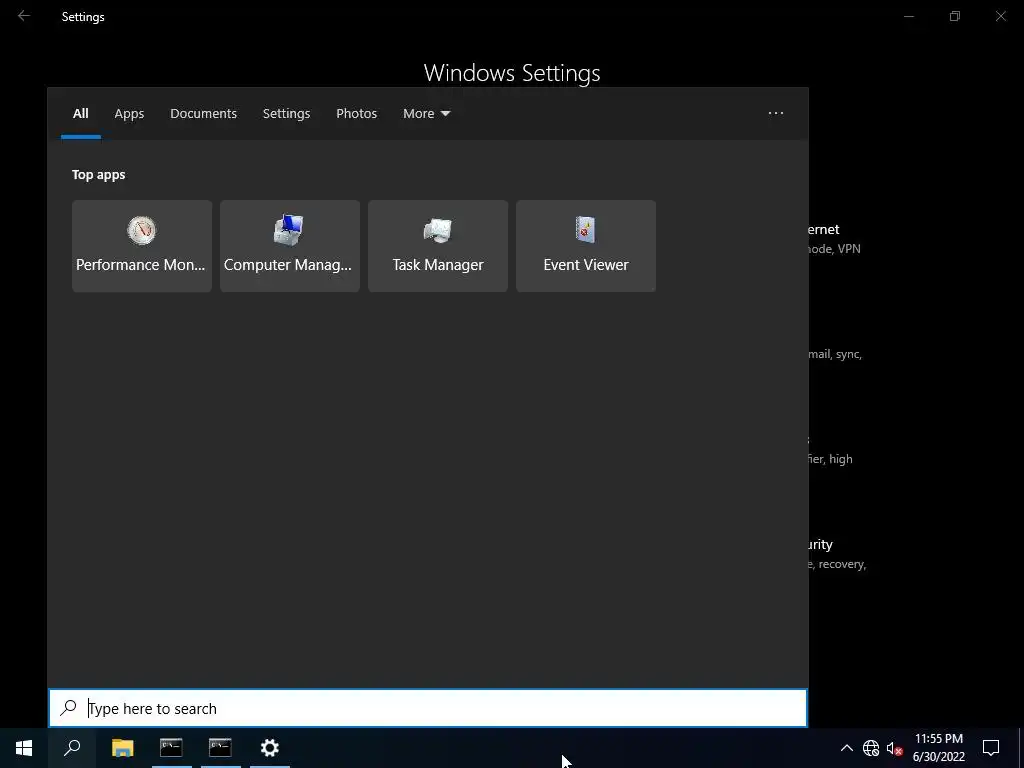The width and height of the screenshot is (1024, 768).
Task: Open the clock showing 11:55 PM
Action: 938,748
